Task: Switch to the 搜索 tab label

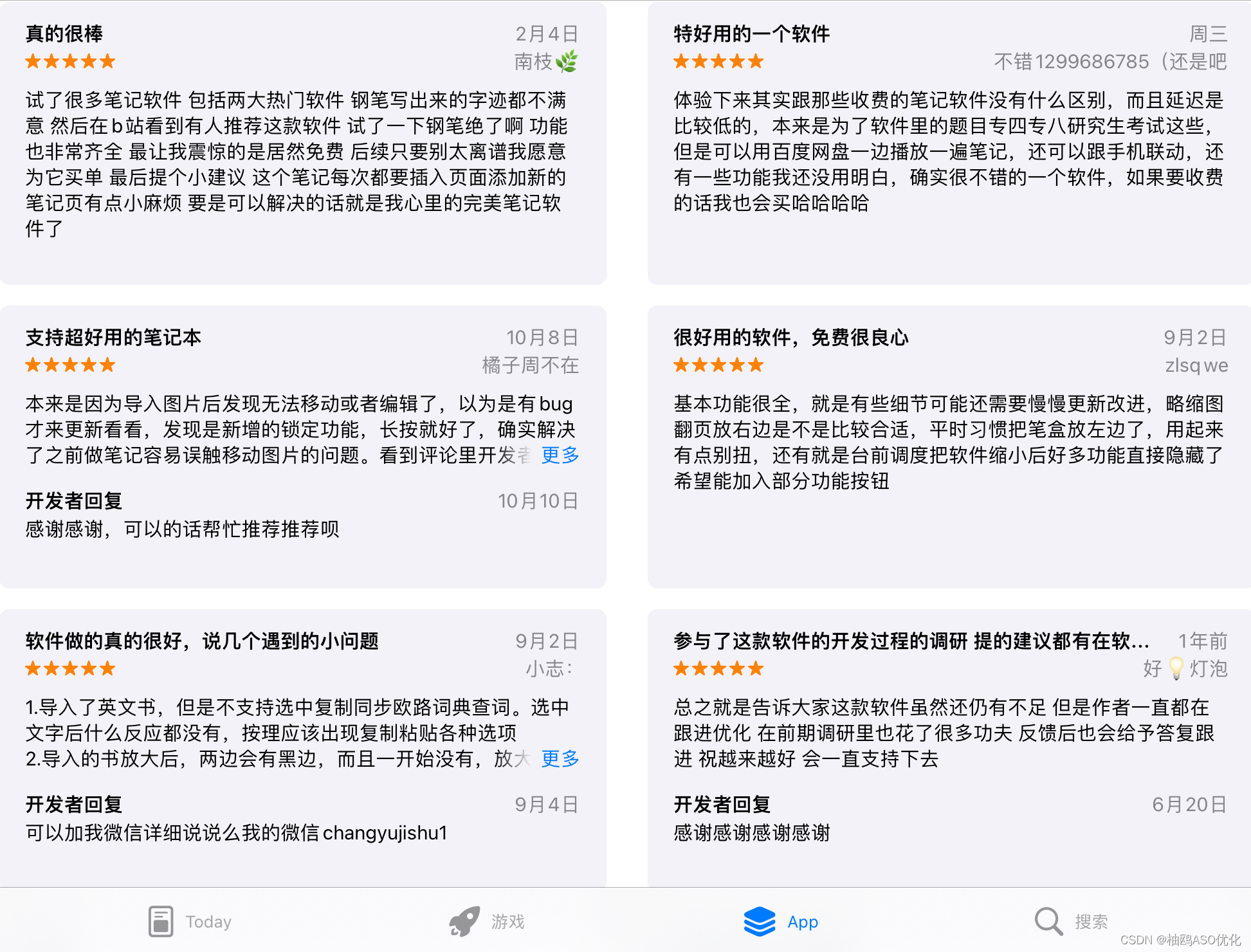Action: tap(1091, 922)
